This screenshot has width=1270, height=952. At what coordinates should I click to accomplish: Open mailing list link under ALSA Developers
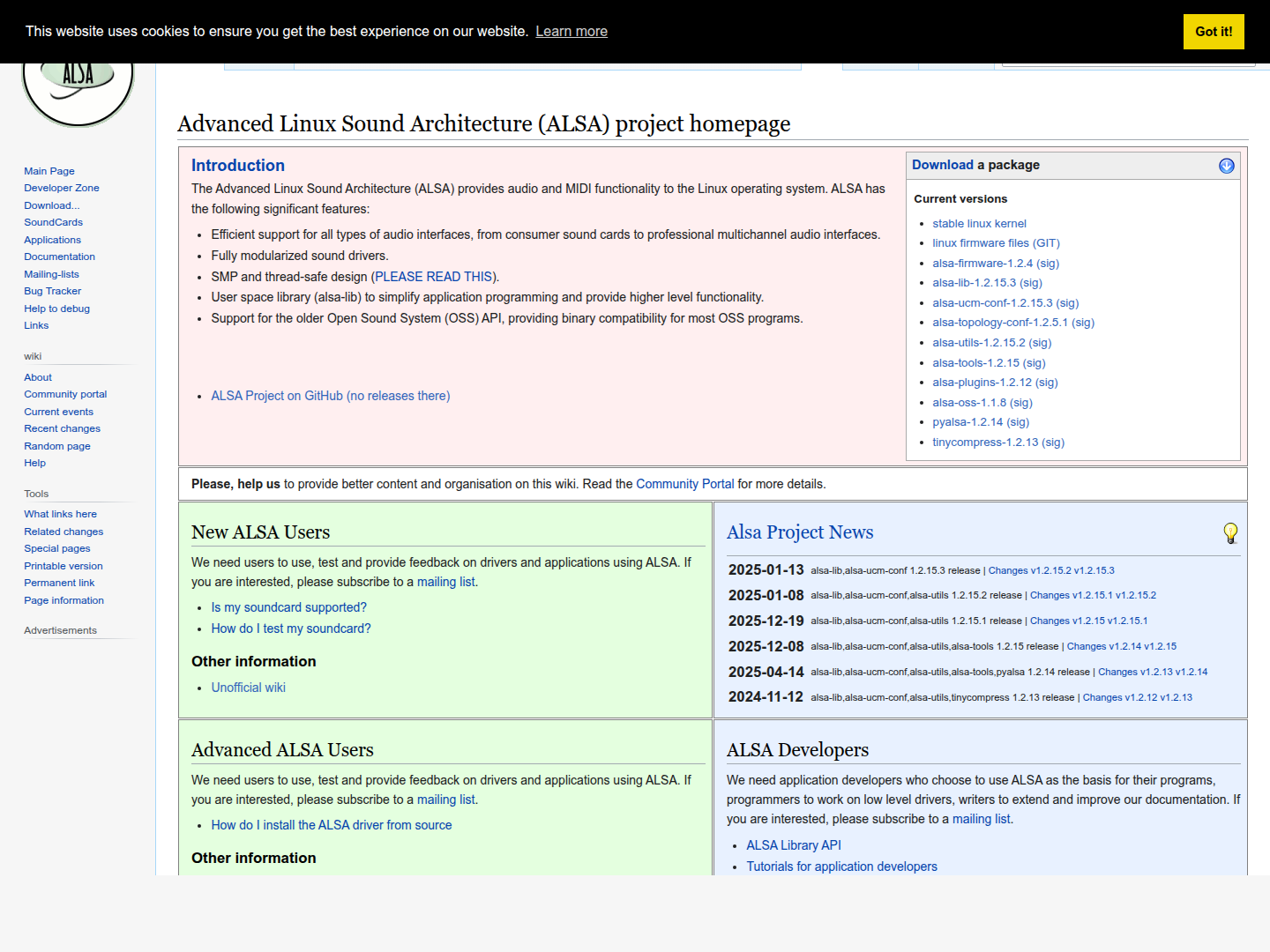coord(982,819)
